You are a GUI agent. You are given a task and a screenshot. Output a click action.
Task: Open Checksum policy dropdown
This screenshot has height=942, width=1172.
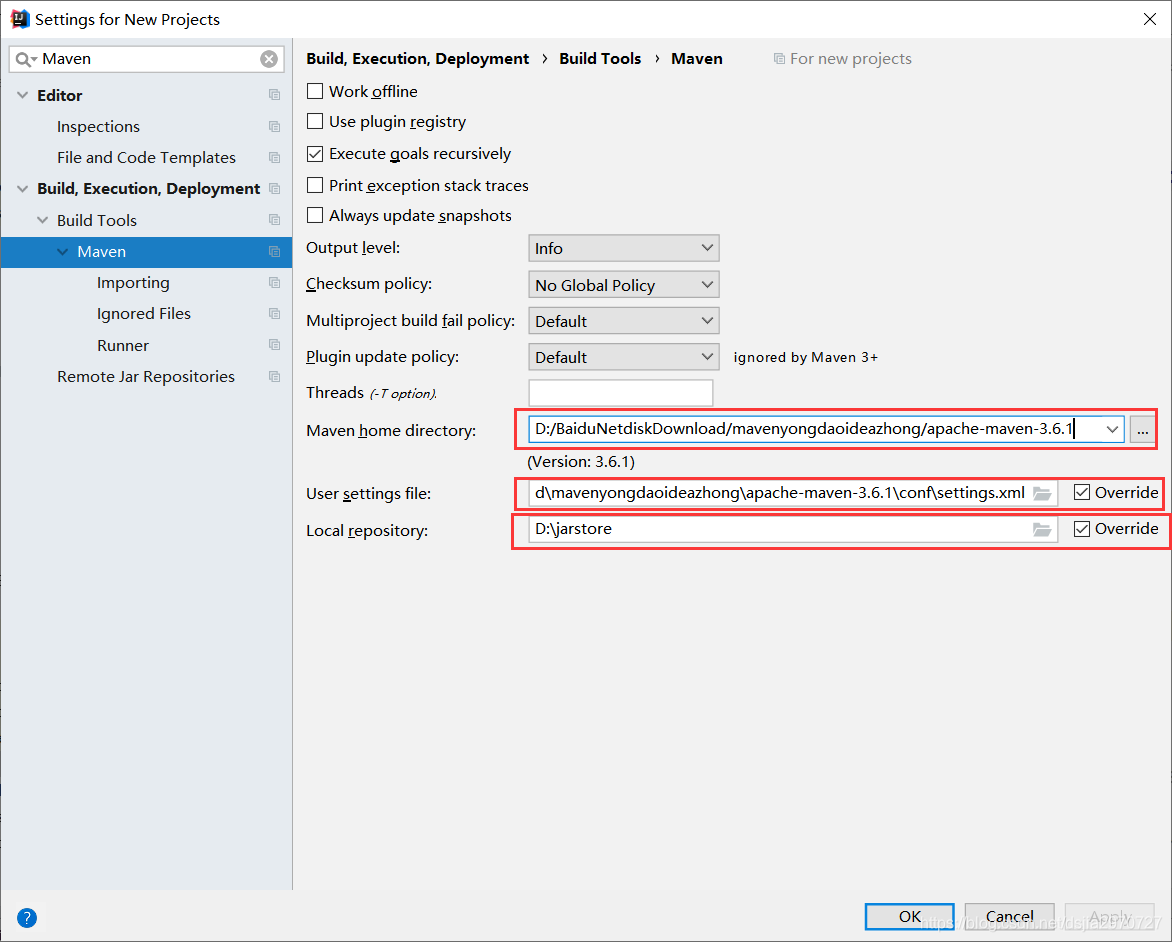click(623, 285)
